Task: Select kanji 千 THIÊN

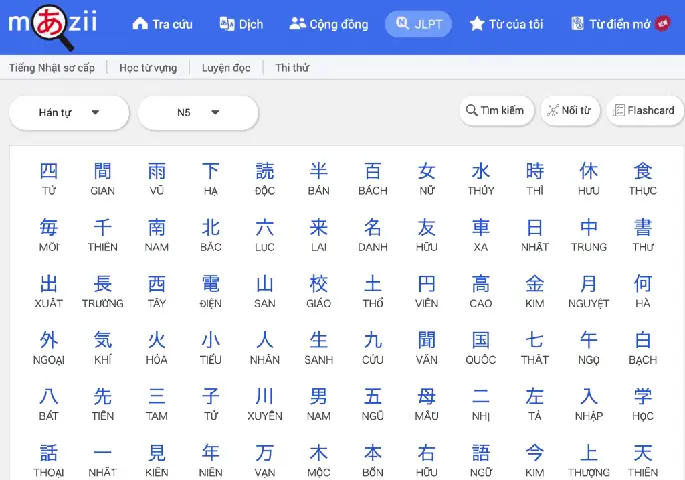Action: [x=103, y=235]
